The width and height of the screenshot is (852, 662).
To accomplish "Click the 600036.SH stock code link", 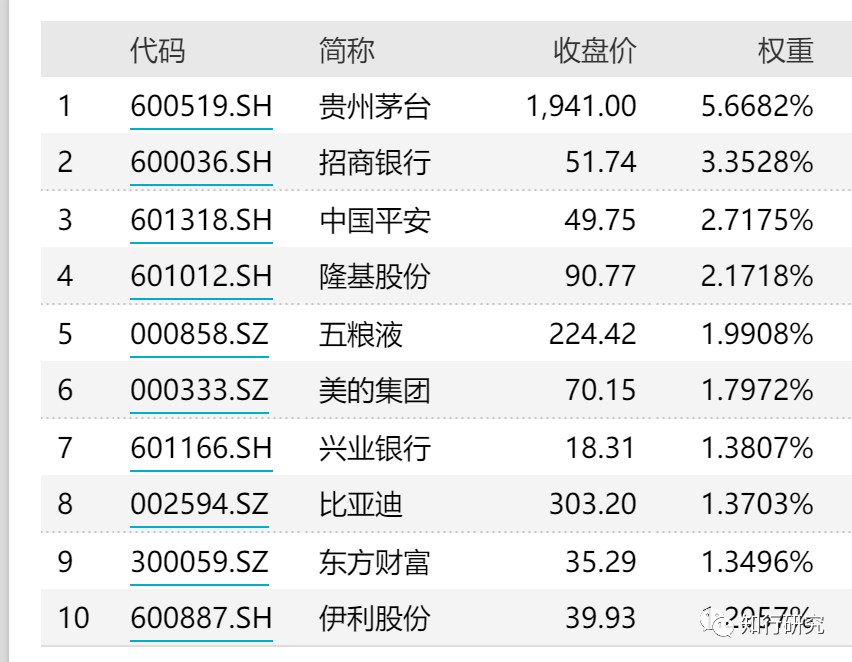I will (200, 163).
